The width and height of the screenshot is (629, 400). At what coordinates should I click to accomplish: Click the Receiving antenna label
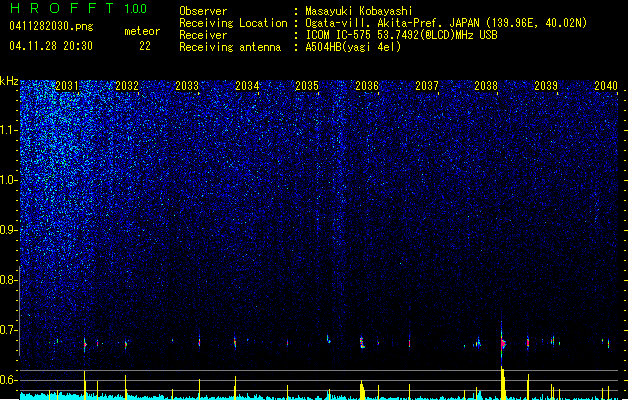(x=230, y=47)
